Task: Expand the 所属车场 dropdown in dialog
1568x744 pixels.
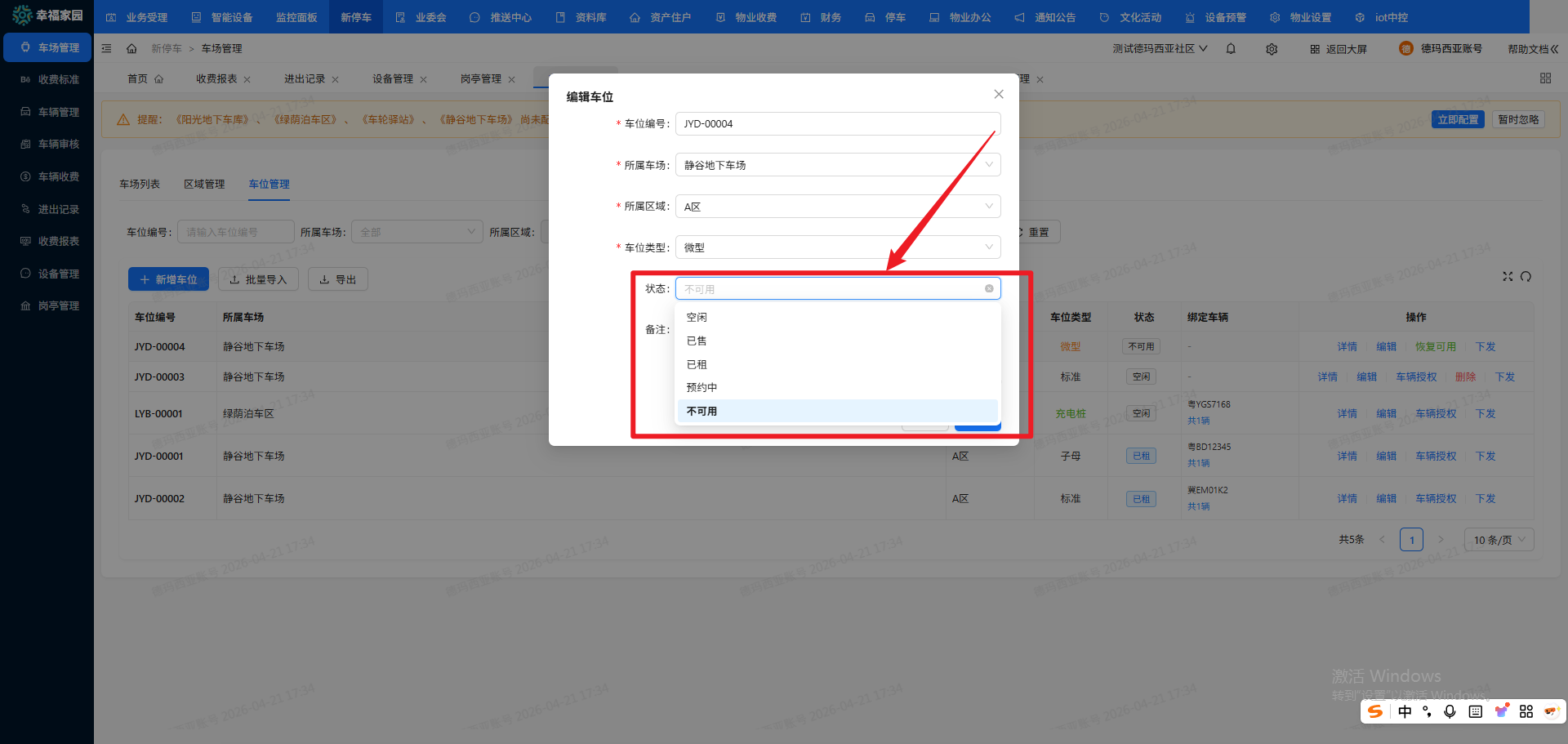Action: 837,165
